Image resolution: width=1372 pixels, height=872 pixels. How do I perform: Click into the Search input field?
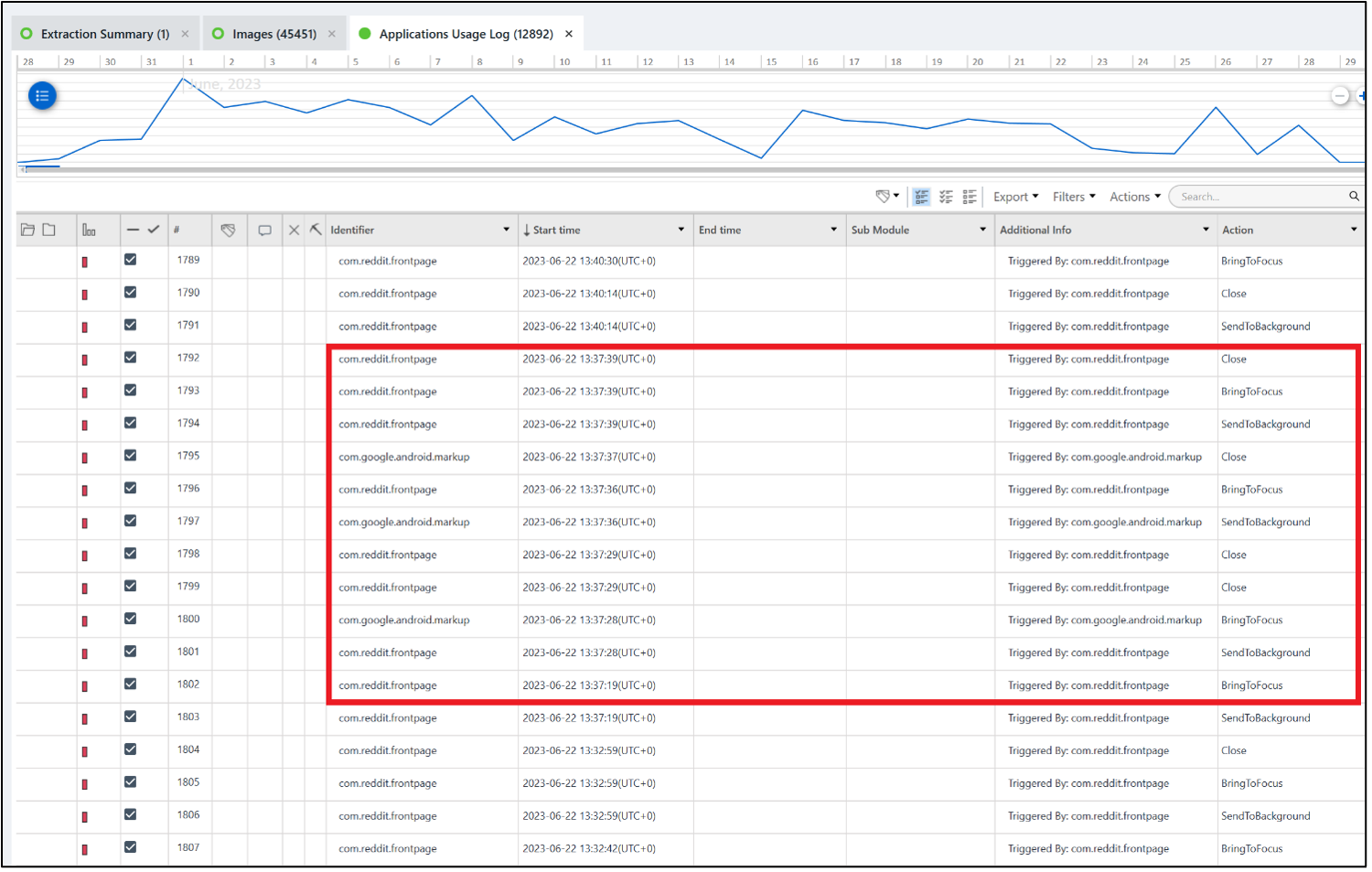coord(1258,197)
